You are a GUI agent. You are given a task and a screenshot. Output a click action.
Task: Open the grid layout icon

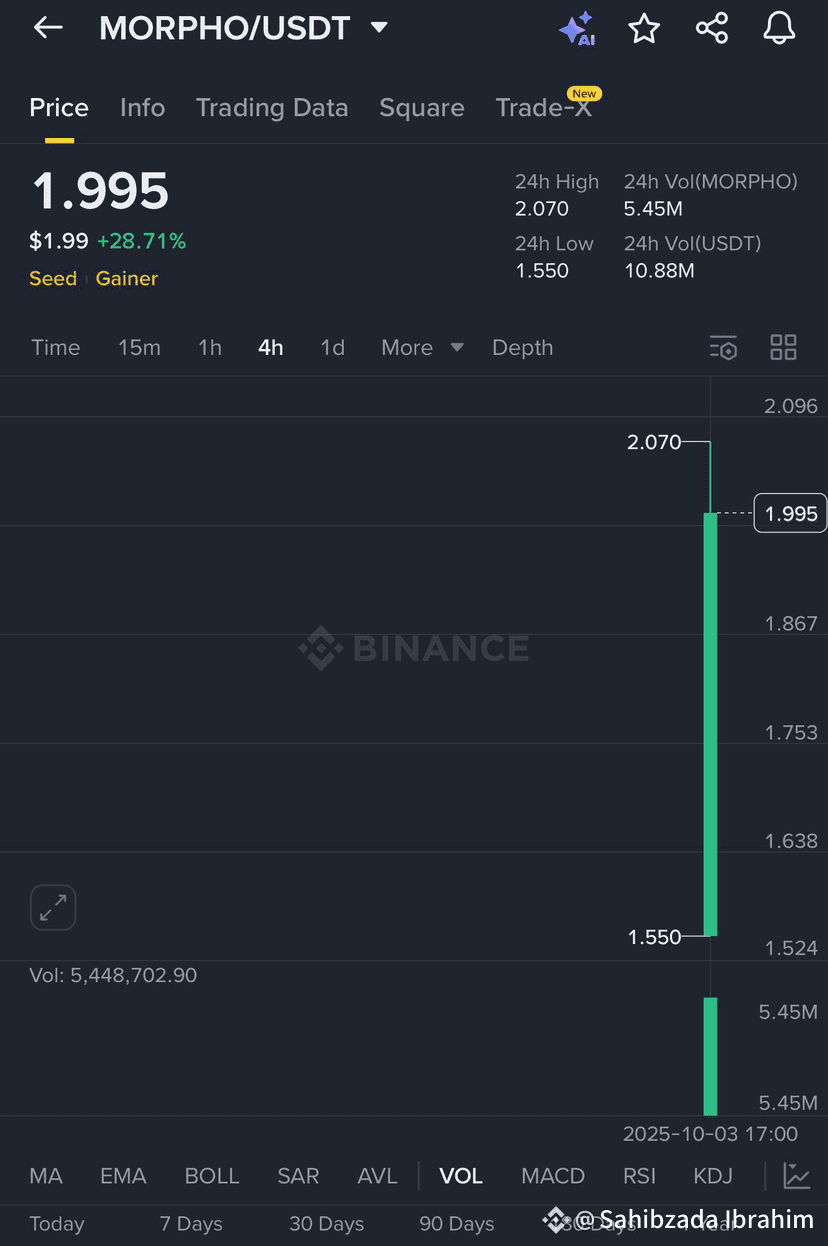pos(783,348)
